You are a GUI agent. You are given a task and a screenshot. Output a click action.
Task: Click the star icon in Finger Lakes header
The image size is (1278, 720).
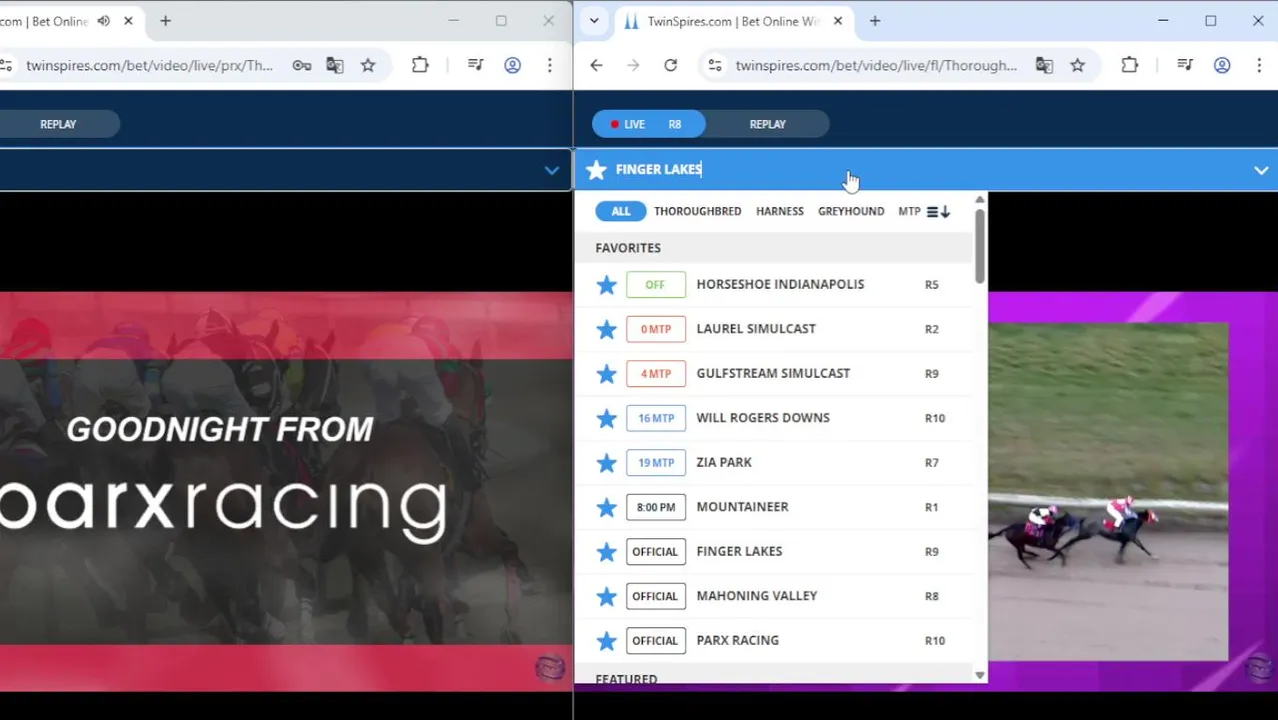pyautogui.click(x=596, y=169)
